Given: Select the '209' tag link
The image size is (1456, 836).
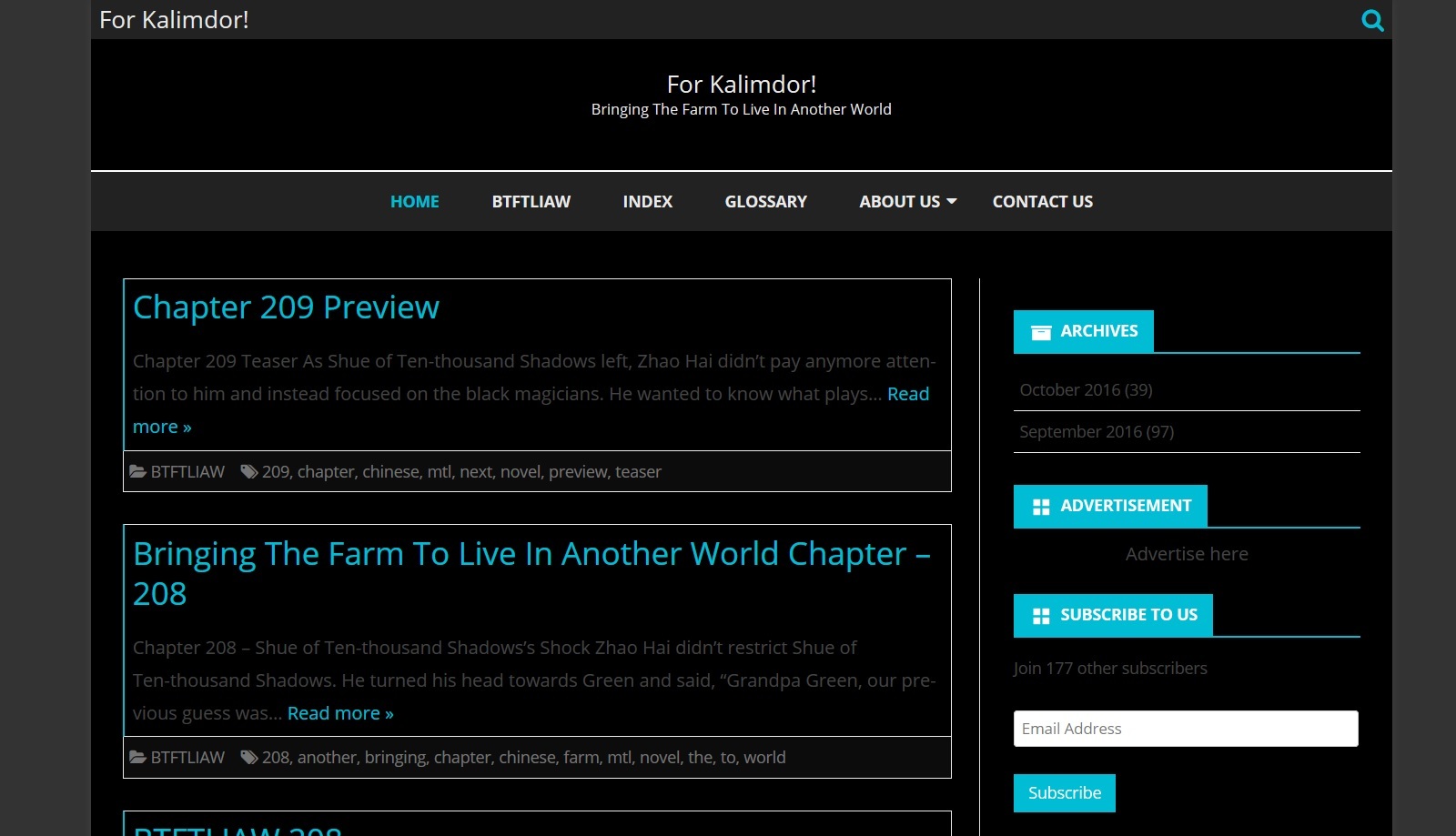Looking at the screenshot, I should coord(276,471).
